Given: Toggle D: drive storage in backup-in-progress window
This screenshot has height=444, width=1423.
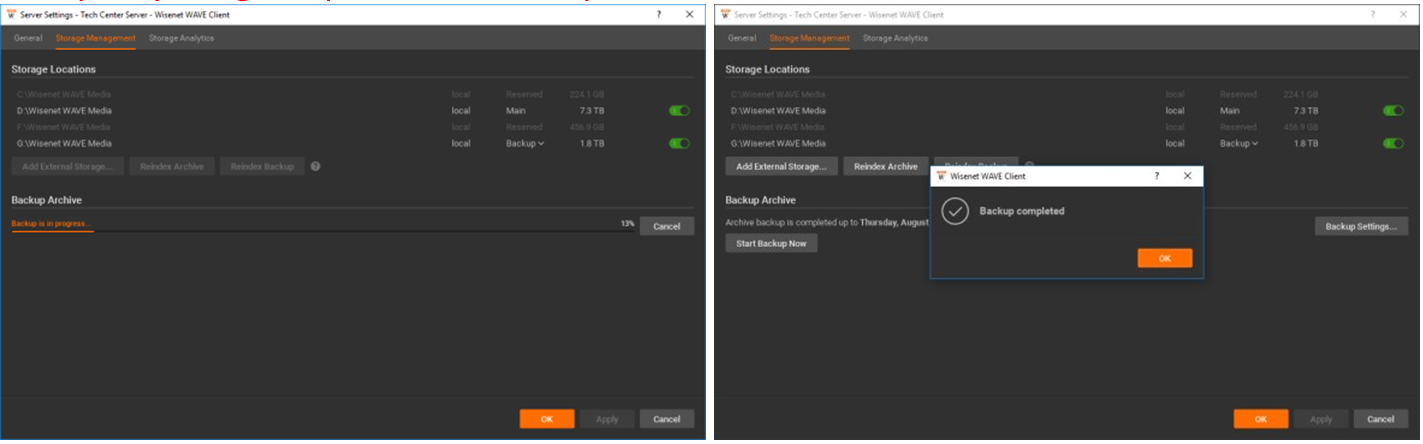Looking at the screenshot, I should pos(679,111).
